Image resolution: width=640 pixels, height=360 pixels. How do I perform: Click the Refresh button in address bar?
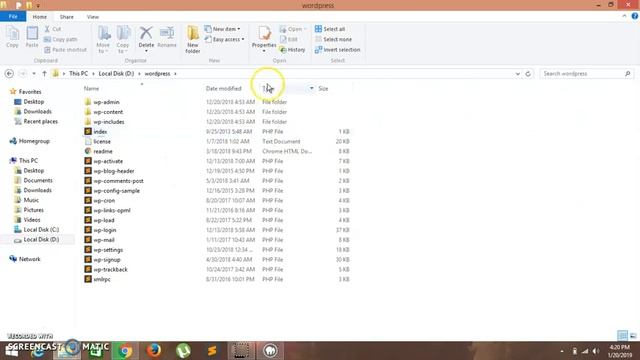tap(528, 74)
